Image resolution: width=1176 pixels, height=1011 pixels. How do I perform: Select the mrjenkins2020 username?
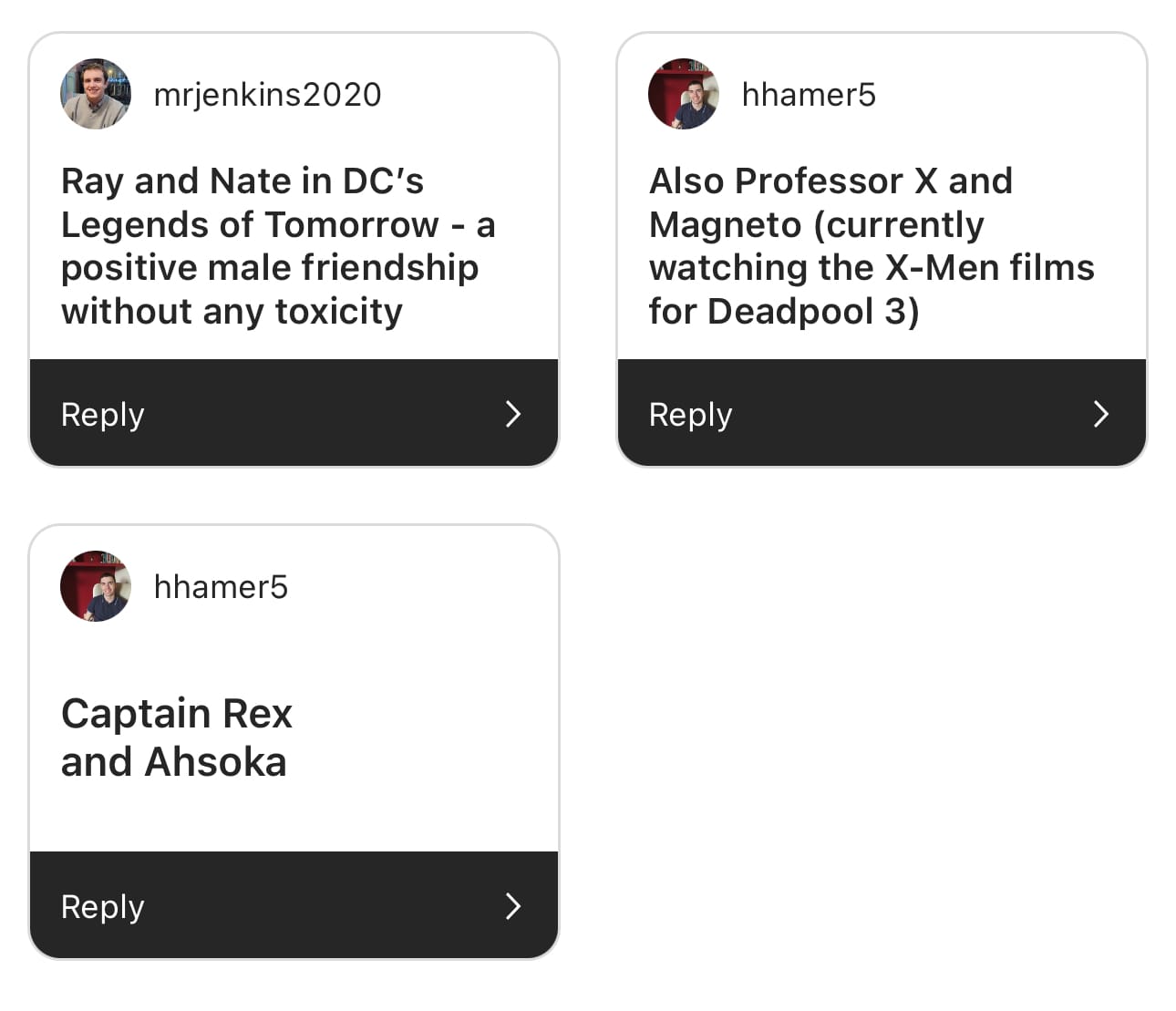click(x=267, y=95)
